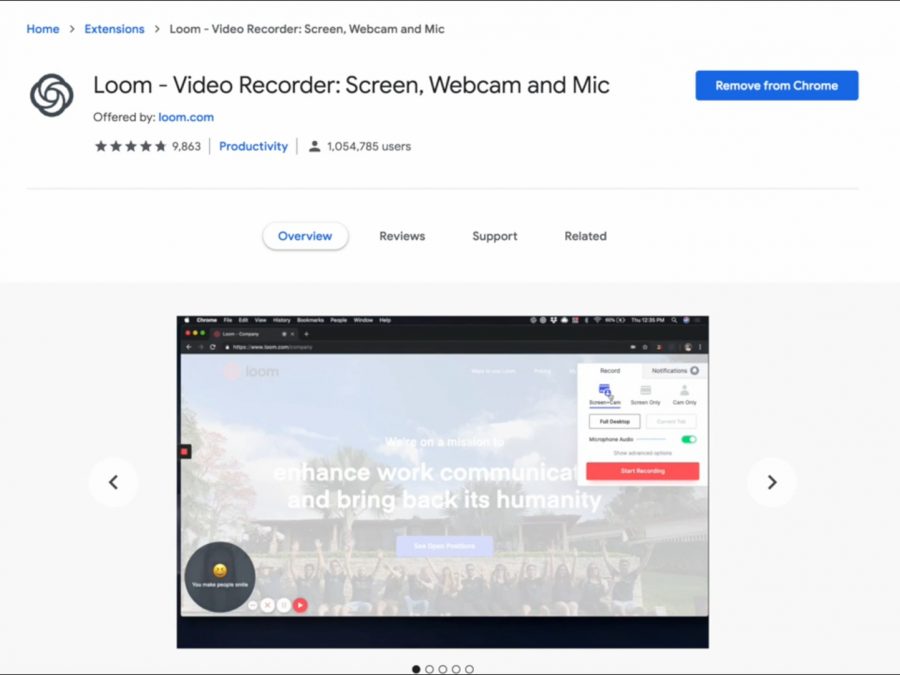Screen dimensions: 900x675
Task: Click the red play button near camera bubble
Action: tap(300, 605)
